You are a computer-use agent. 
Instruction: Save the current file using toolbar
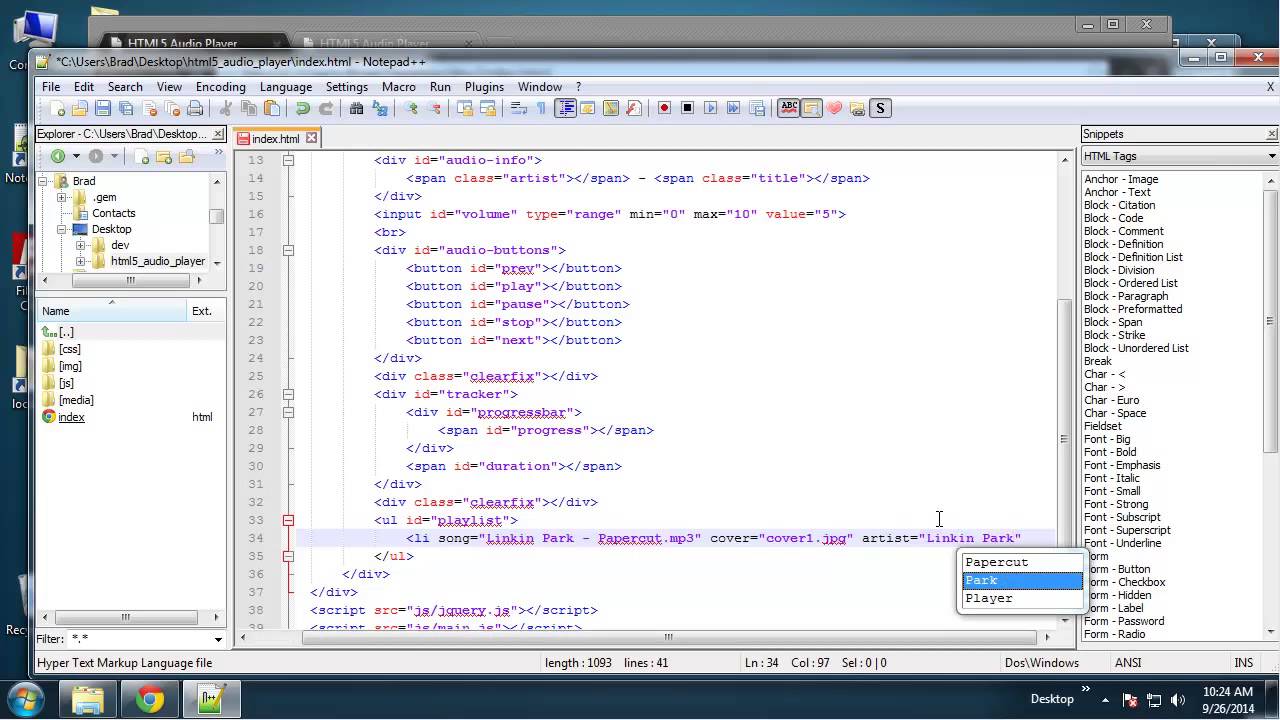click(103, 108)
